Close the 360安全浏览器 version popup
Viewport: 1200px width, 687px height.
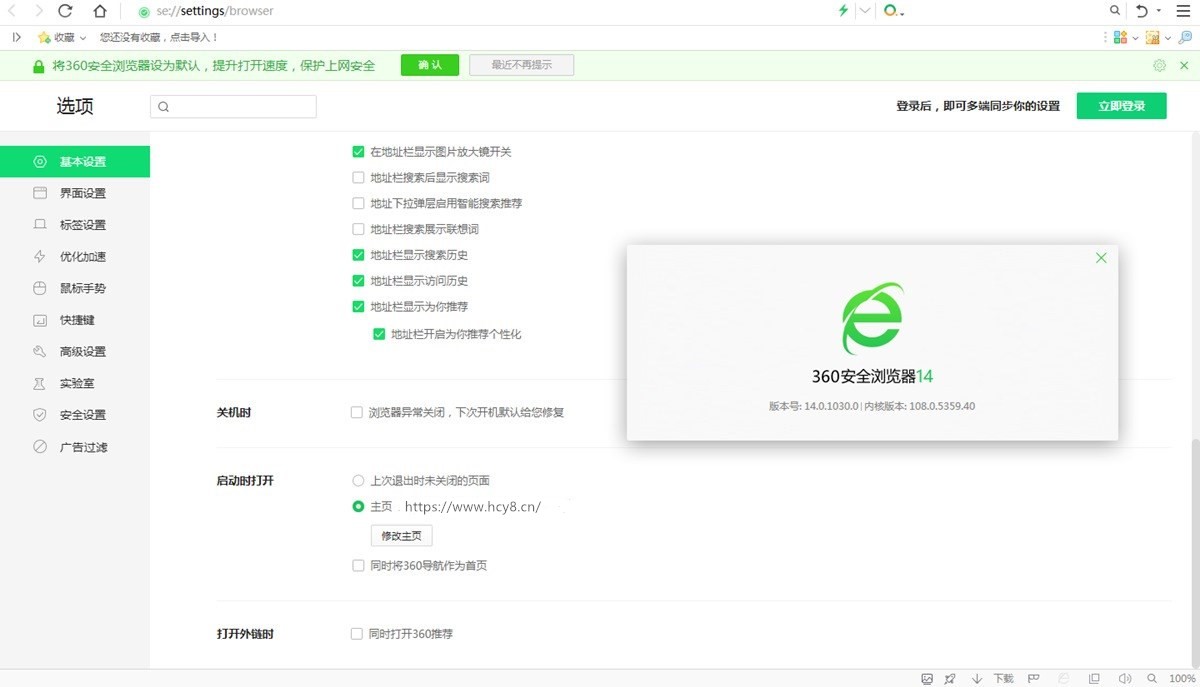click(x=1101, y=258)
